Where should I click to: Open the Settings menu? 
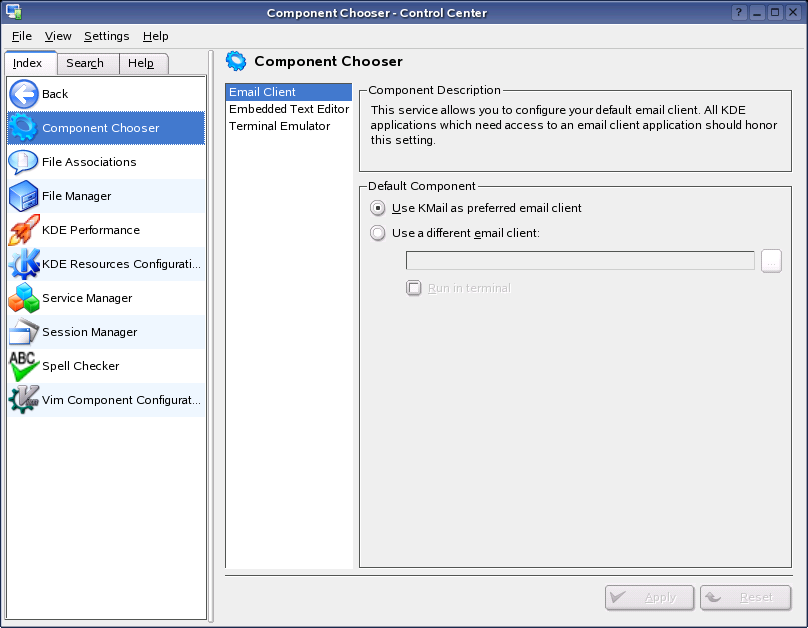tap(107, 36)
